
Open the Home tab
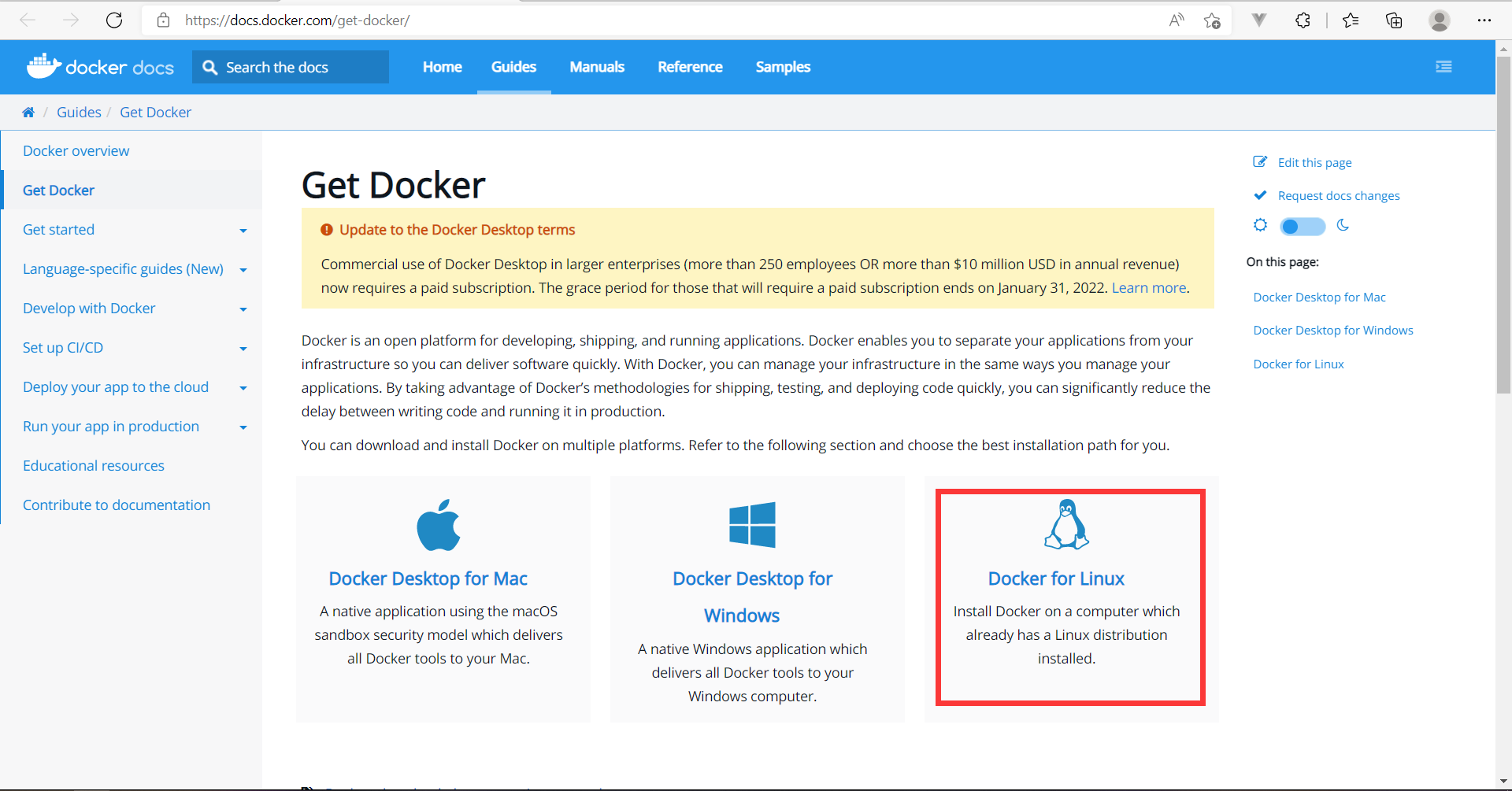tap(443, 67)
